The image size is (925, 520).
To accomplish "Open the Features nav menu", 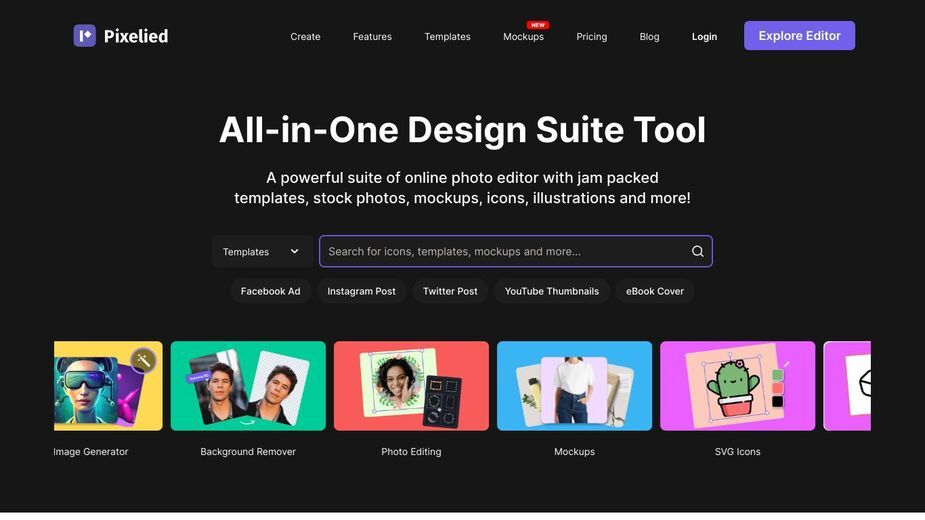I will 372,37.
